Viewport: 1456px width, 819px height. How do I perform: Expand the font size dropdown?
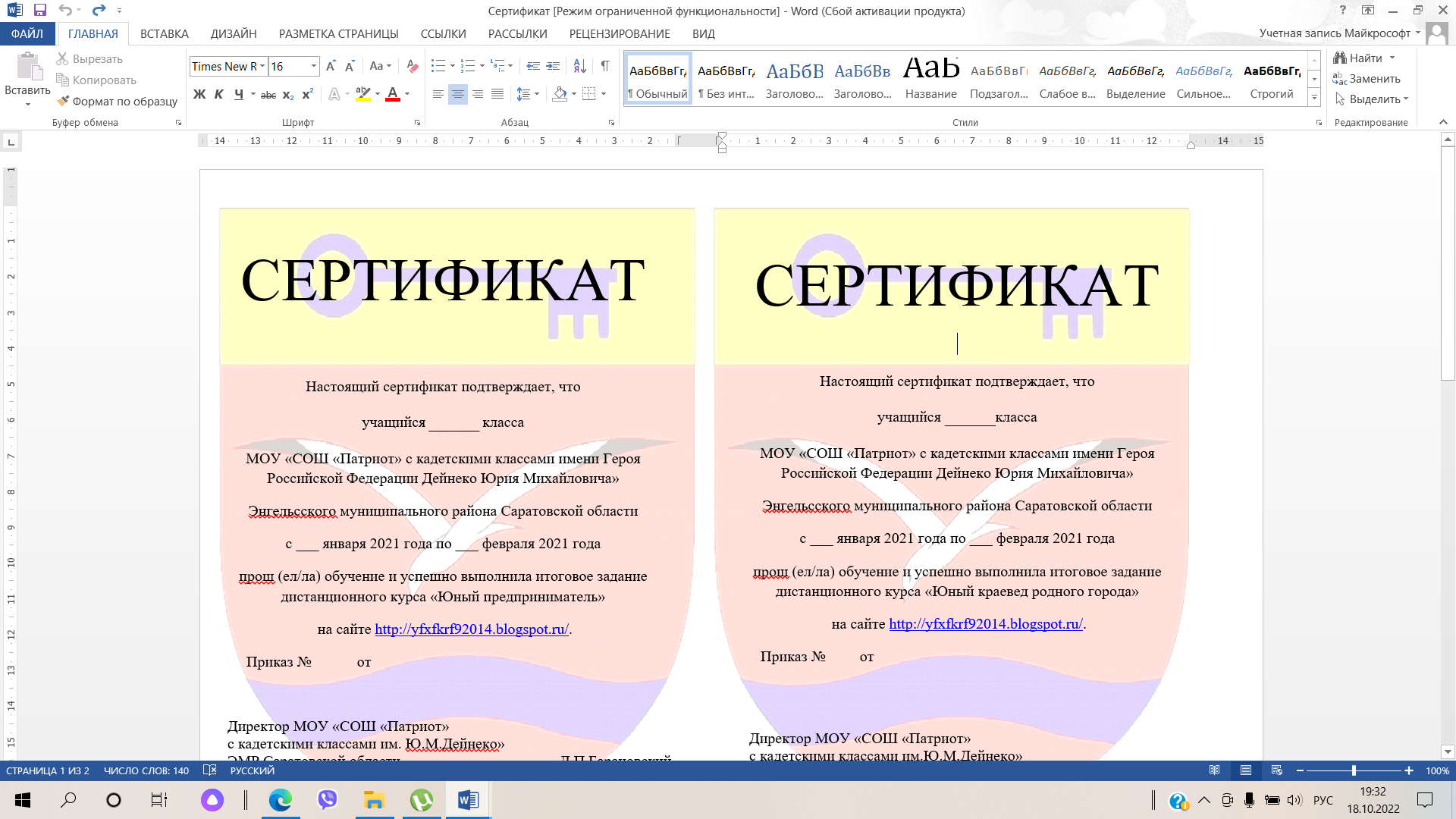click(314, 67)
